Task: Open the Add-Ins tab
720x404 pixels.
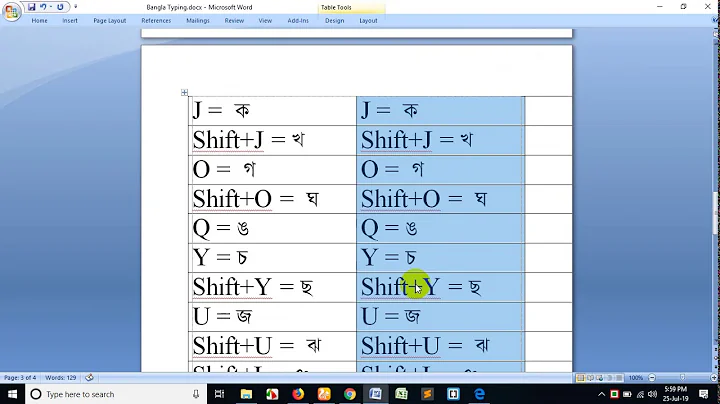Action: point(298,21)
